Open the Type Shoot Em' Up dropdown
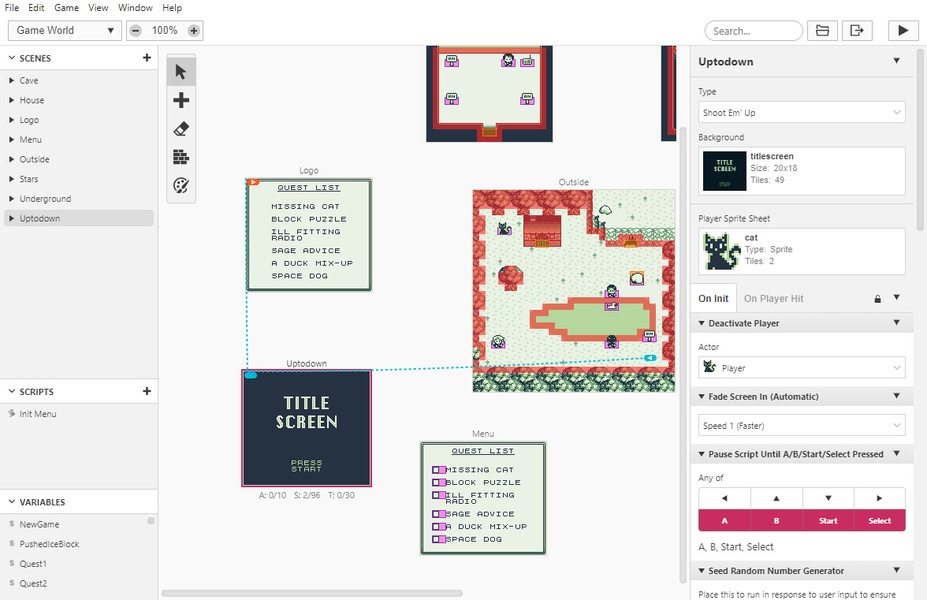927x600 pixels. (x=801, y=113)
